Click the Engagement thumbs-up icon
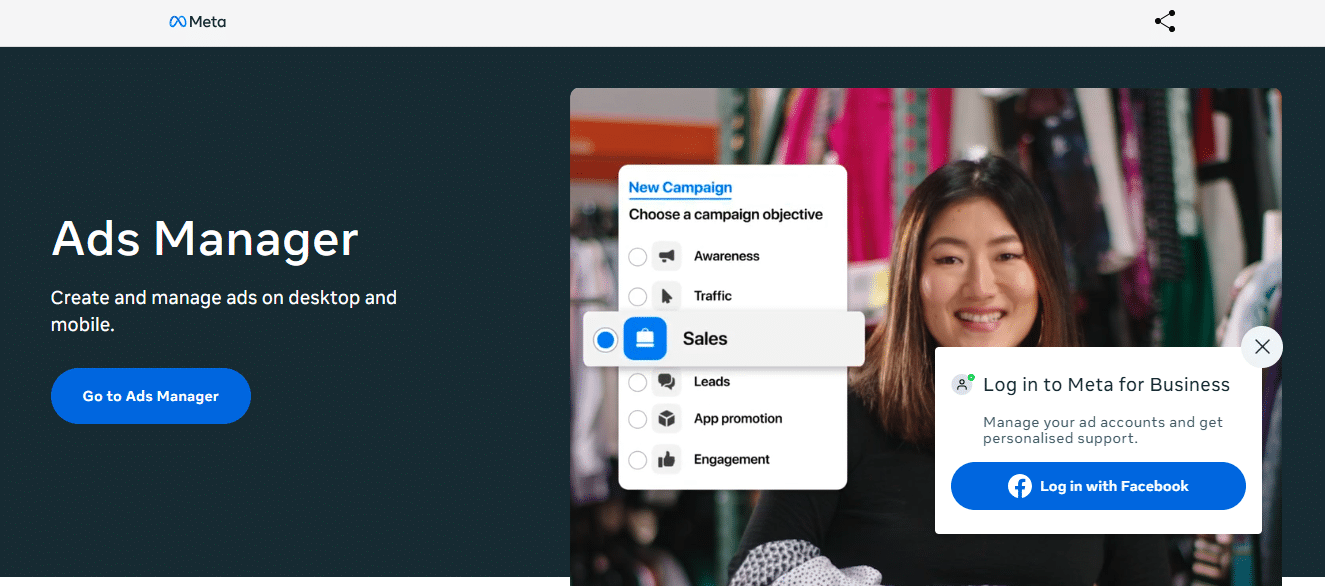The width and height of the screenshot is (1325, 586). click(666, 460)
